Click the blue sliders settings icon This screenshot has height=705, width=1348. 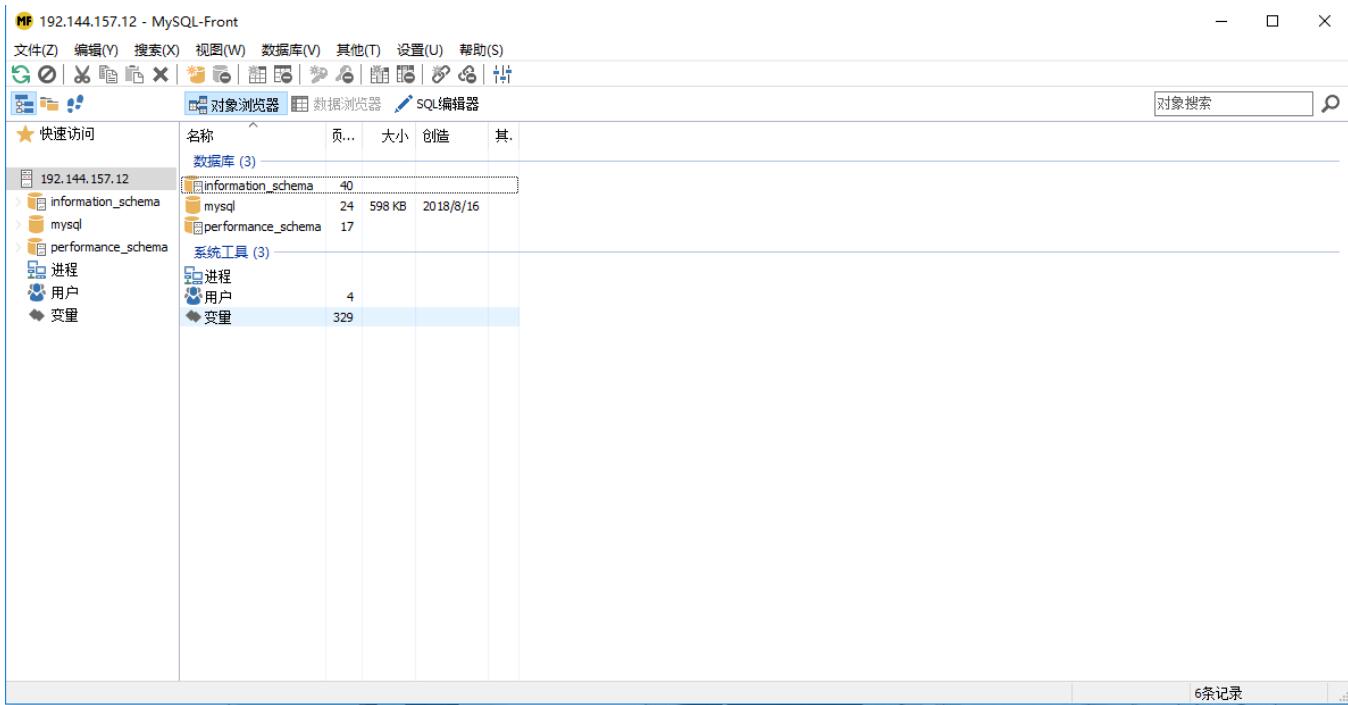[x=503, y=75]
